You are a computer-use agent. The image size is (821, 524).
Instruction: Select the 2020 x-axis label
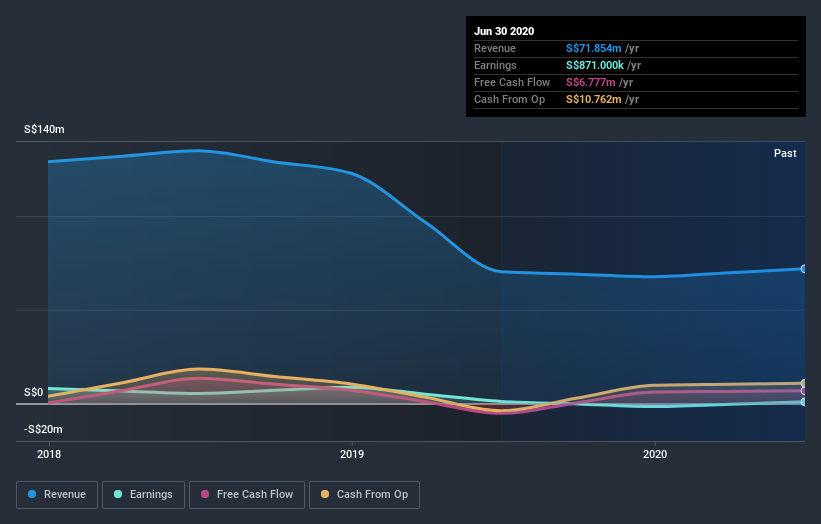click(x=654, y=454)
